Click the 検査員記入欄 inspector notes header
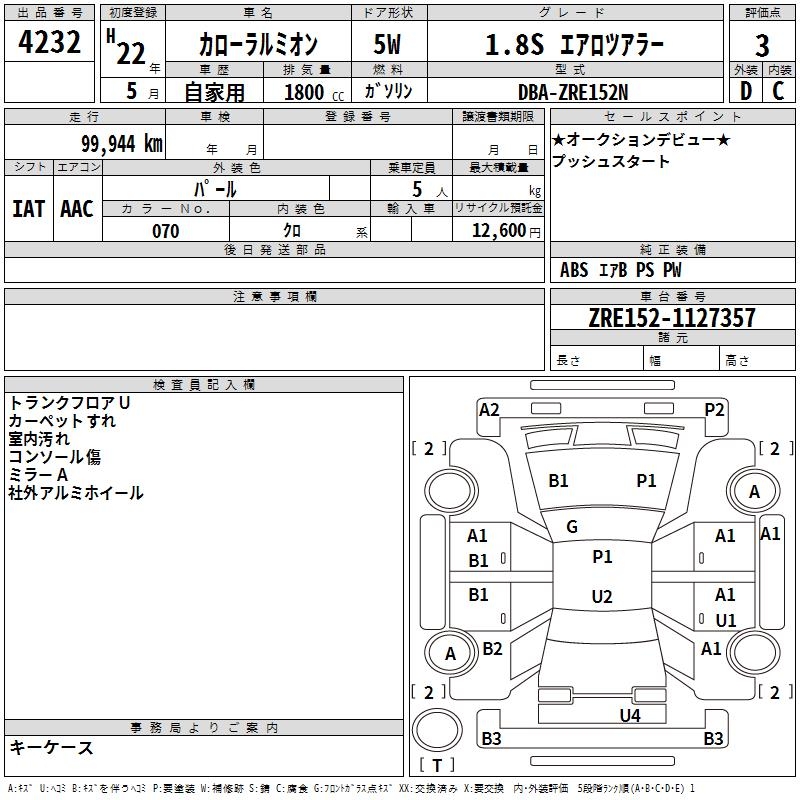 click(x=204, y=385)
